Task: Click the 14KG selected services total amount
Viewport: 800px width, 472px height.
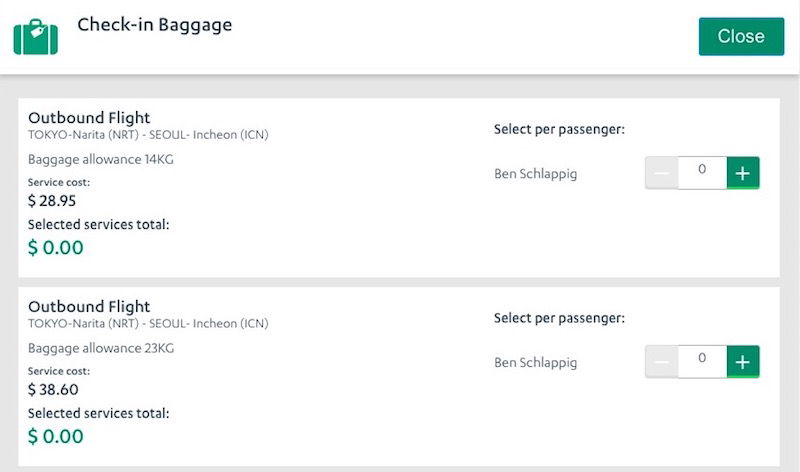Action: (56, 247)
